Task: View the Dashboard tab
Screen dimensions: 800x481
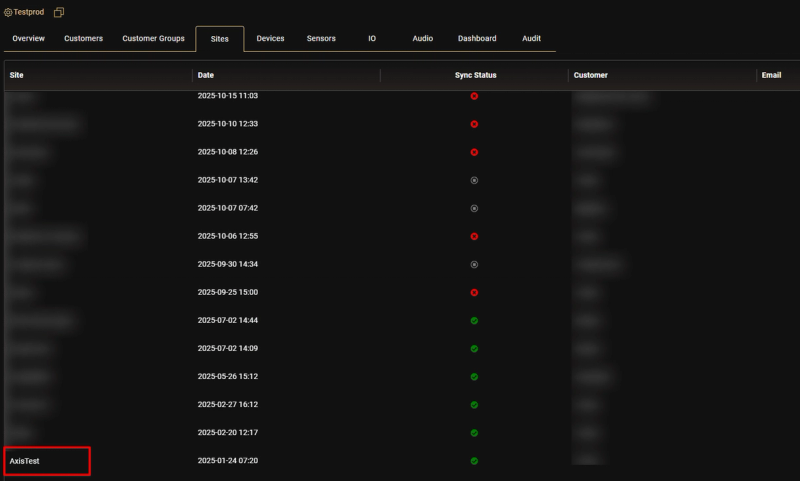Action: [477, 38]
